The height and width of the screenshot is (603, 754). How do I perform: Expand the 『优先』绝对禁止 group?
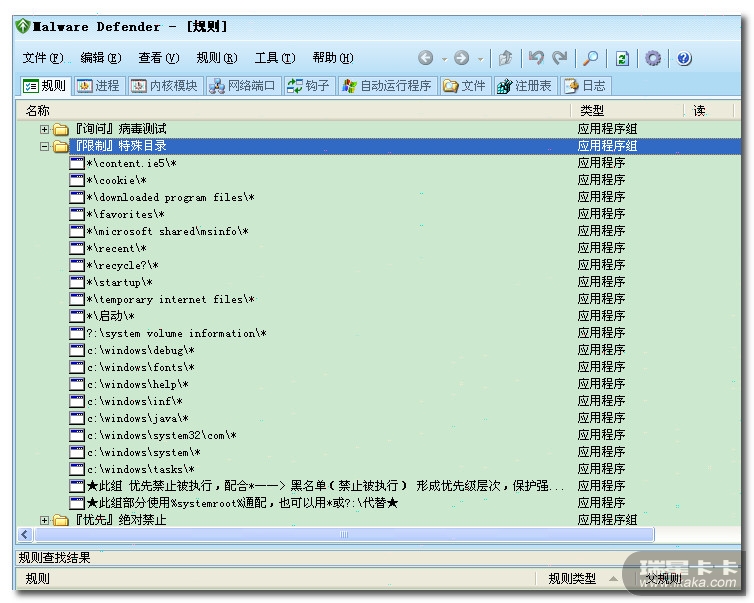44,520
